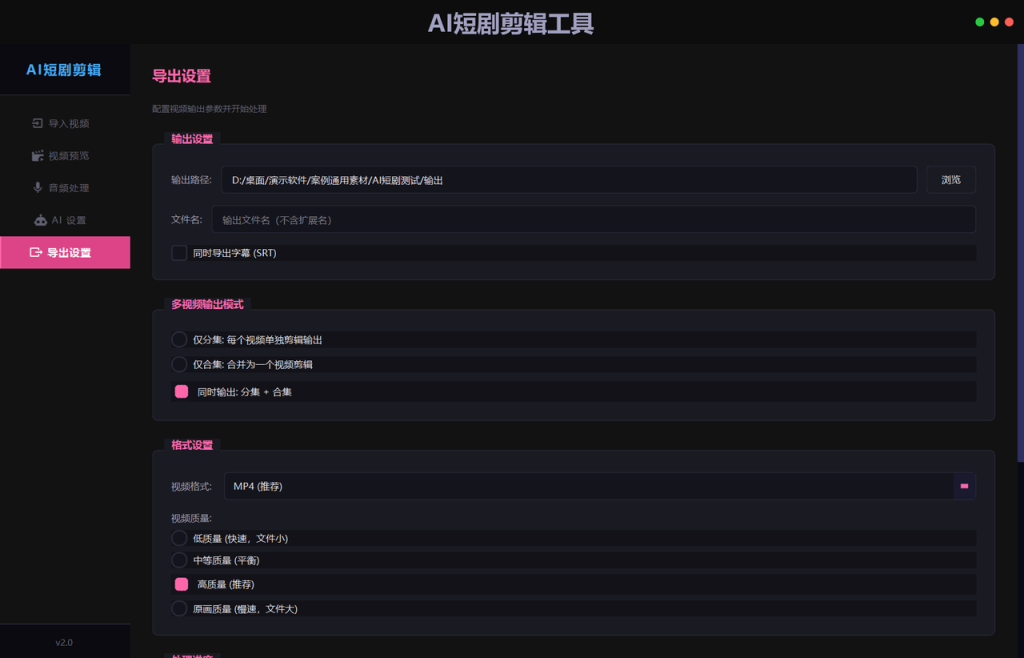This screenshot has width=1024, height=658.
Task: Open the 视频格式 MP4 dropdown
Action: coord(600,486)
